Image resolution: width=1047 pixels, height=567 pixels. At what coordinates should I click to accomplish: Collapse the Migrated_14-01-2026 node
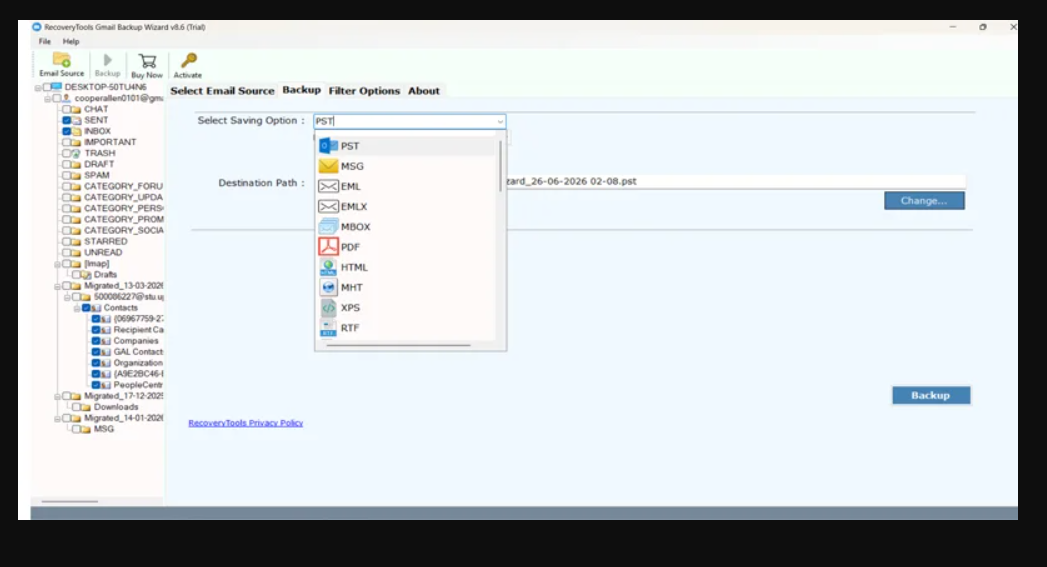[57, 418]
